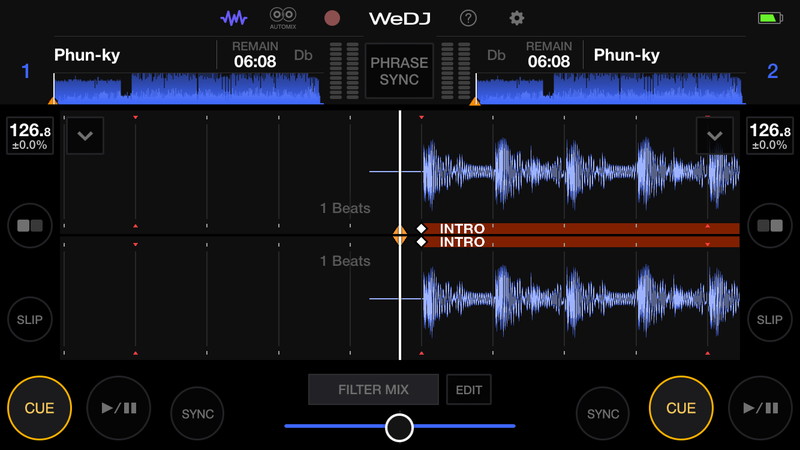Screen dimensions: 800x450
Task: Select deck number 1 label
Action: 26,71
